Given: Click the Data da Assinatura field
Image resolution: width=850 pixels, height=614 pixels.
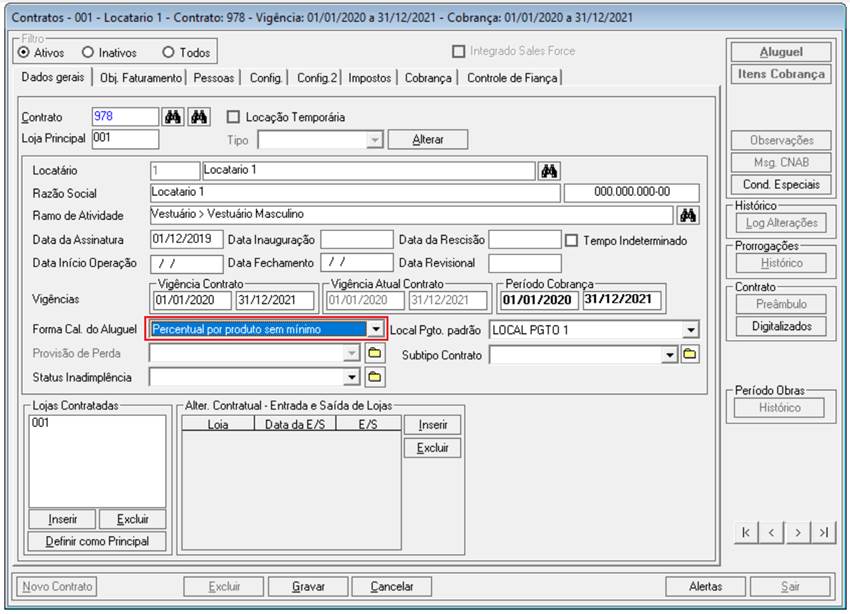Looking at the screenshot, I should pyautogui.click(x=186, y=240).
